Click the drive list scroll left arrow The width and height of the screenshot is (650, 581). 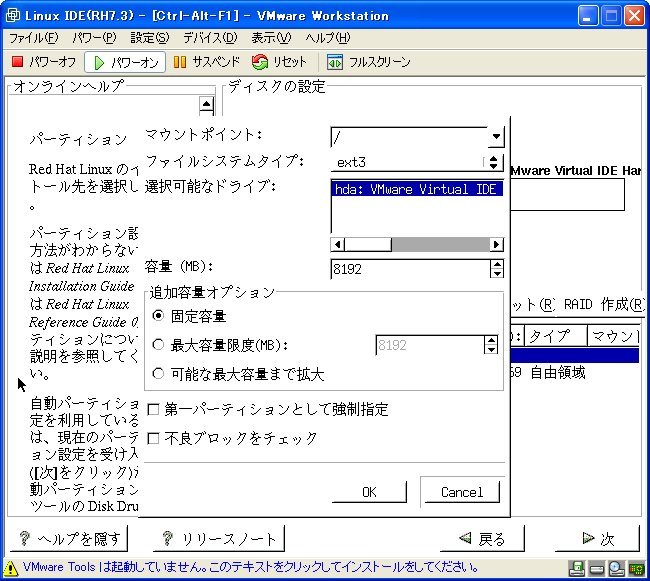(x=338, y=245)
